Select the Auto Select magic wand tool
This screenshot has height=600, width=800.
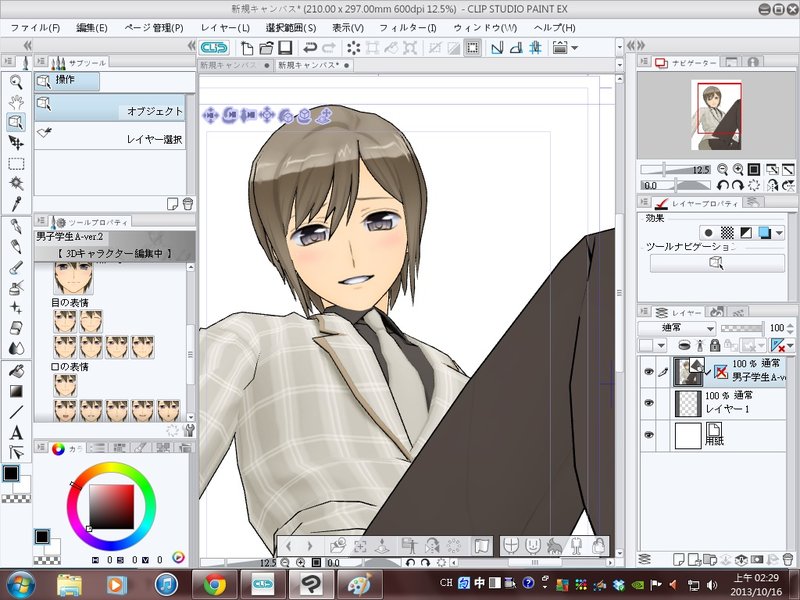(16, 184)
